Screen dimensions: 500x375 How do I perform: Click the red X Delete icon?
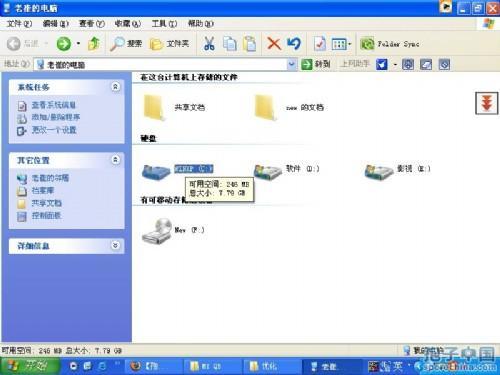tap(274, 44)
